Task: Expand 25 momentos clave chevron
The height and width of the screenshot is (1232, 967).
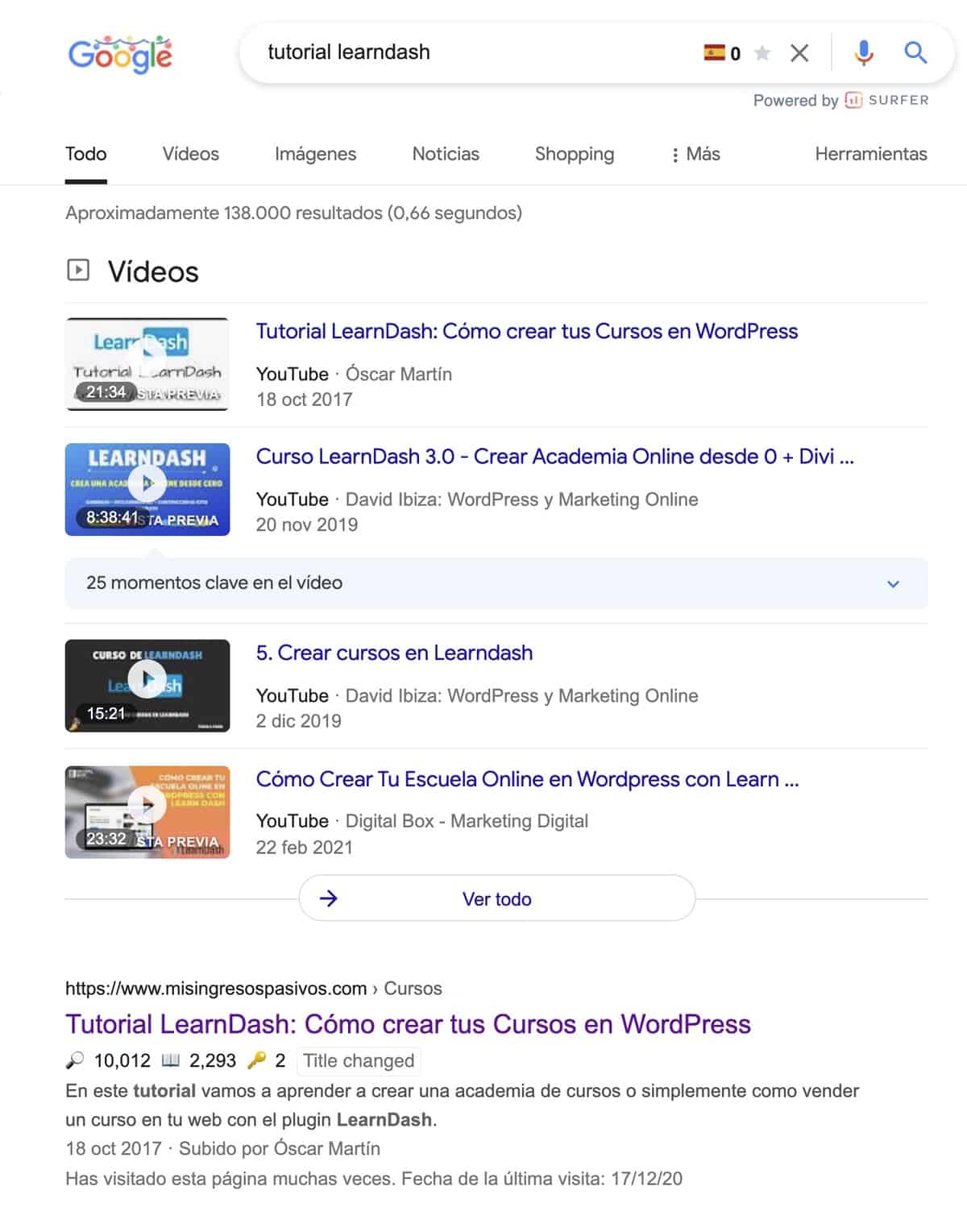Action: (893, 583)
